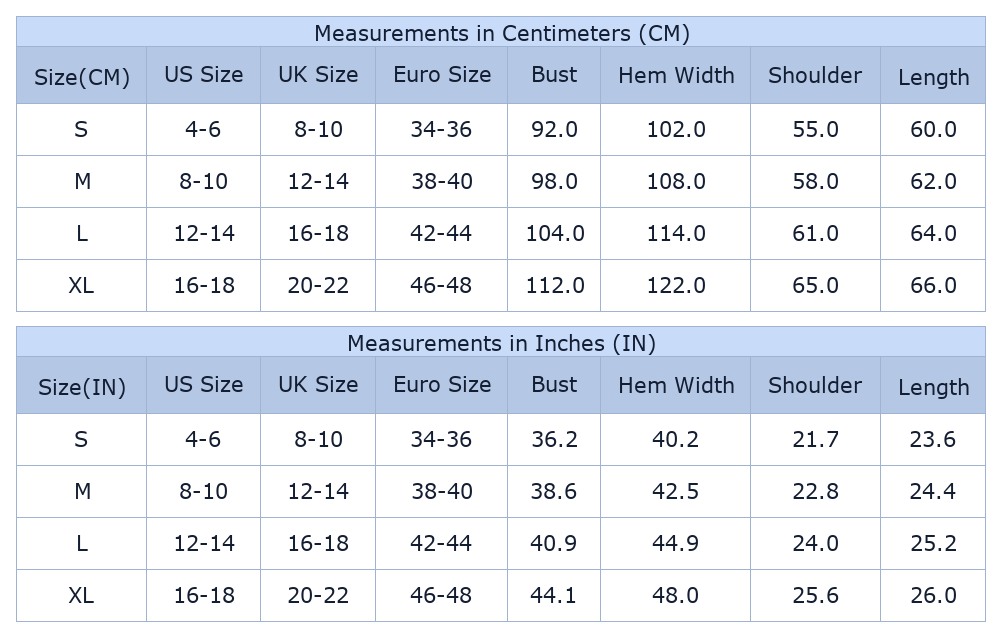
Task: Select the Euro Size header in centimeters table
Action: [442, 75]
